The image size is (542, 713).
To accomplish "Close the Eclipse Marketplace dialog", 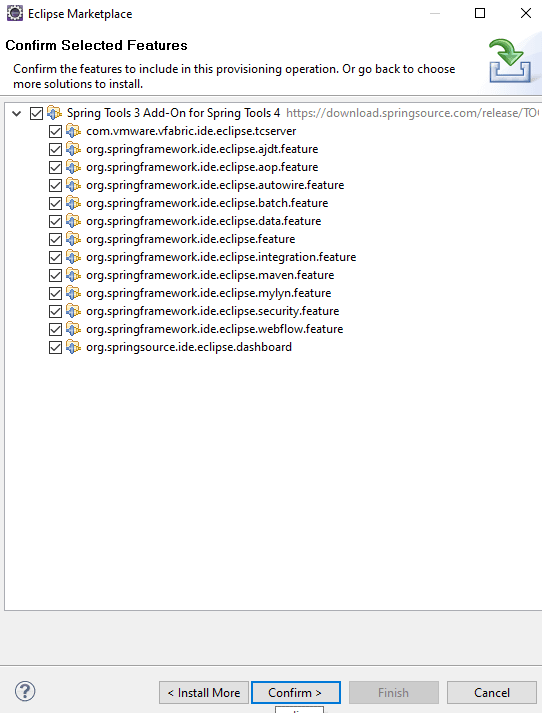I will pos(526,13).
